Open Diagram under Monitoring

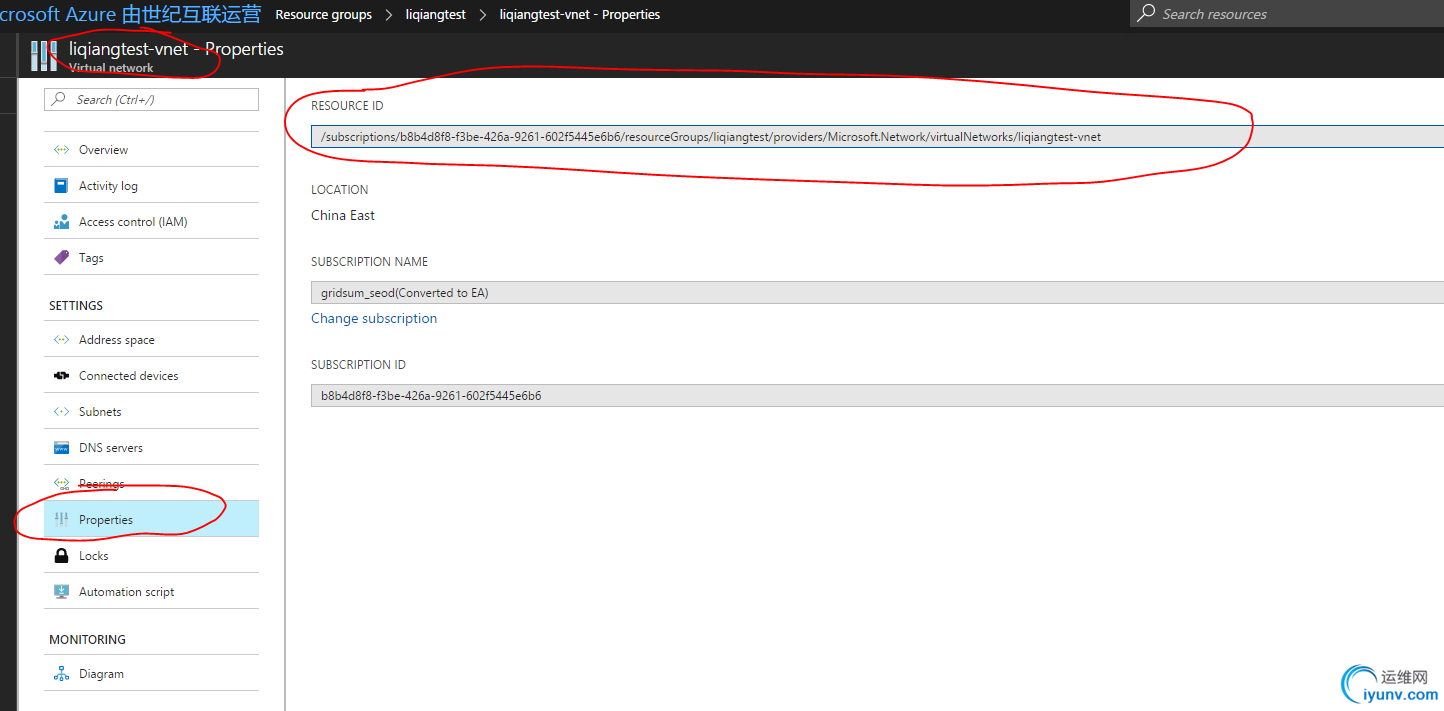click(151, 674)
